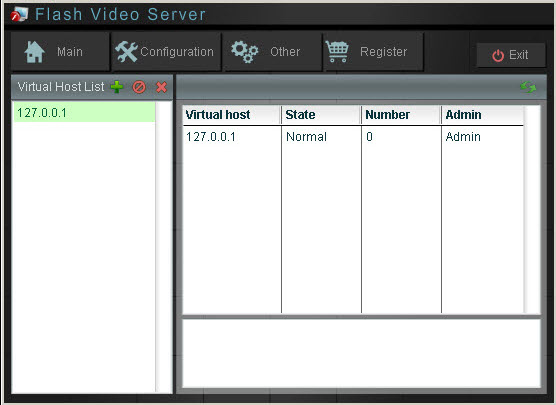The width and height of the screenshot is (556, 405).
Task: Click the Flash Video Server logo icon
Action: [19, 14]
